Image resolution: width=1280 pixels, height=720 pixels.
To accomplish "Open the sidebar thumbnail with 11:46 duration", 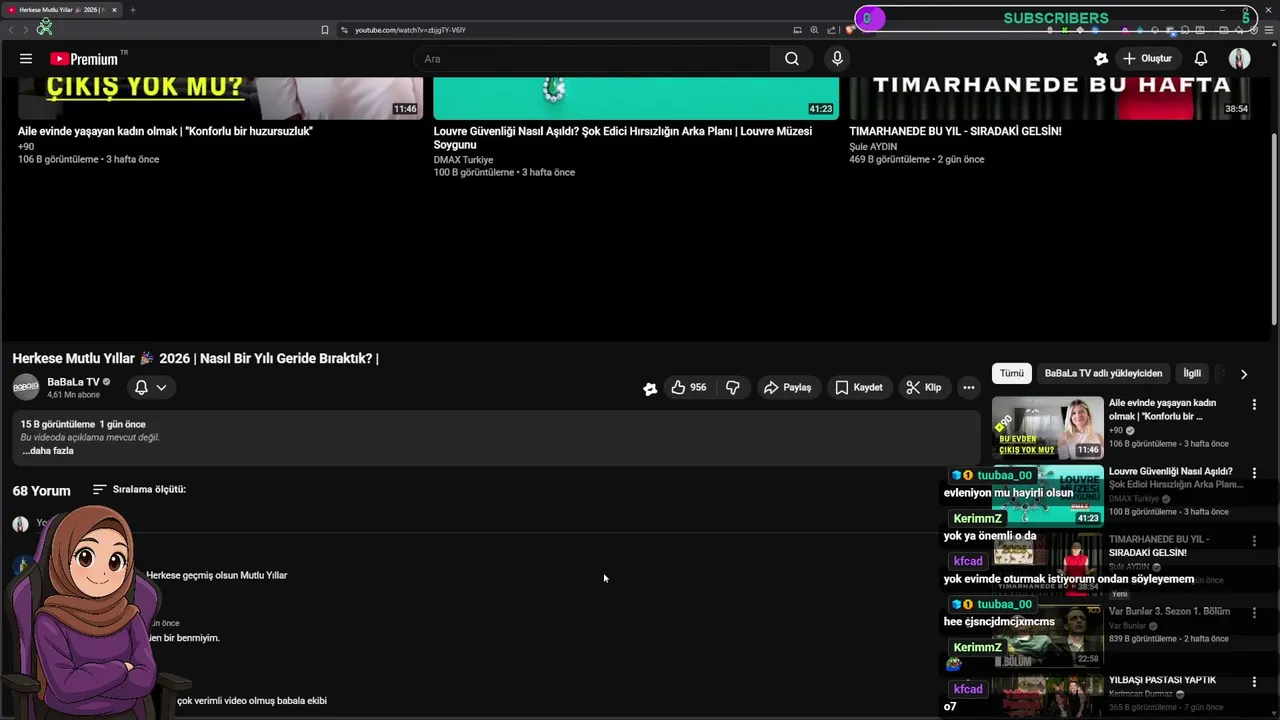I will tap(1047, 427).
